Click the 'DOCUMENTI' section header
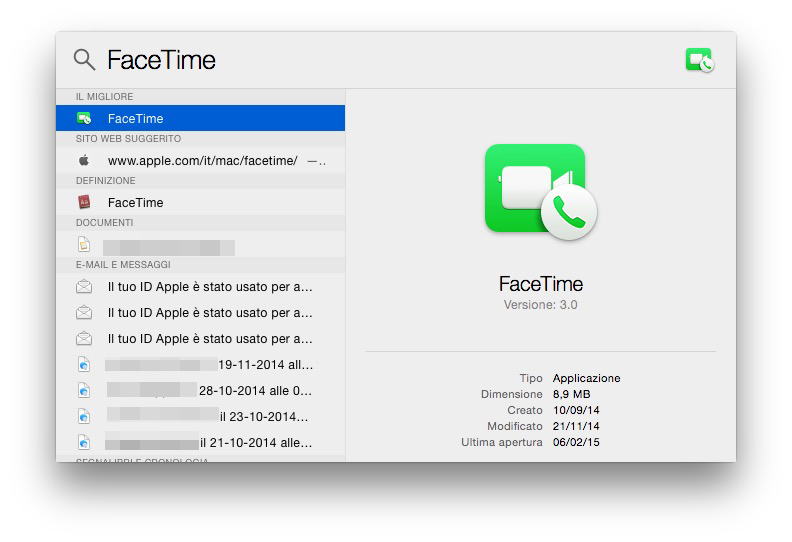This screenshot has height=542, width=792. (105, 223)
